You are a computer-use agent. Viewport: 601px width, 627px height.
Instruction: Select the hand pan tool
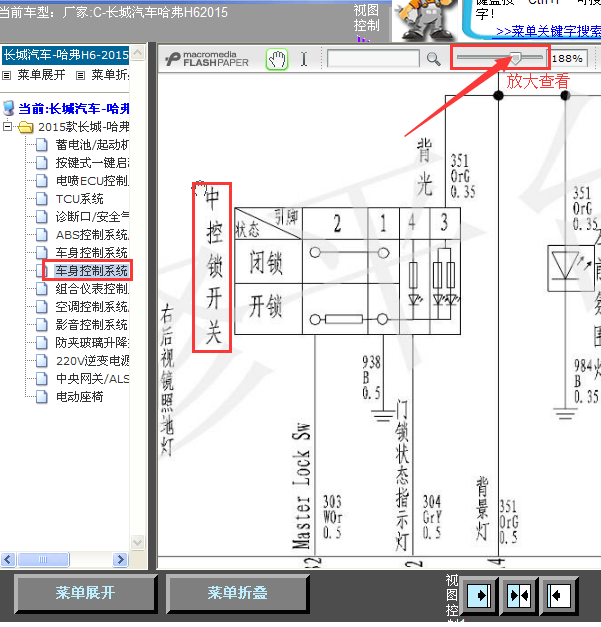(x=277, y=60)
